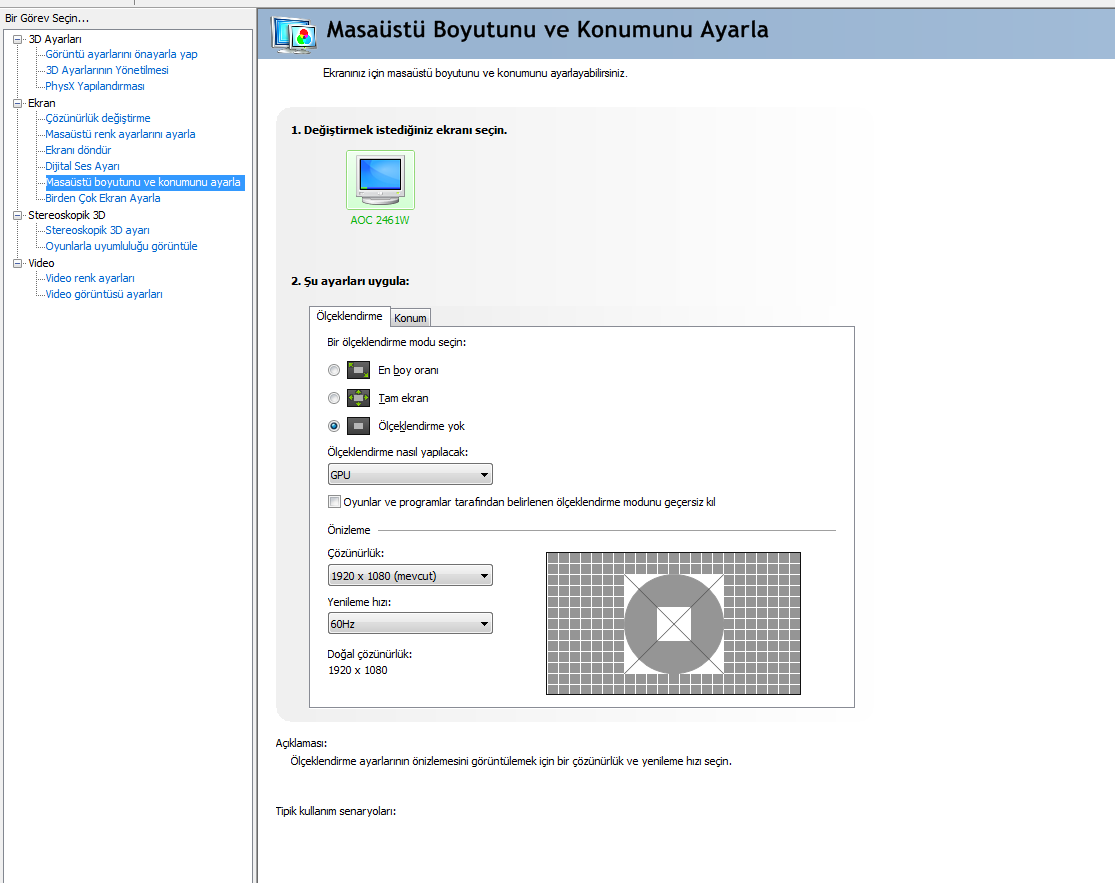Enable override scaling mode set by games checkbox
The image size is (1115, 883).
[334, 502]
